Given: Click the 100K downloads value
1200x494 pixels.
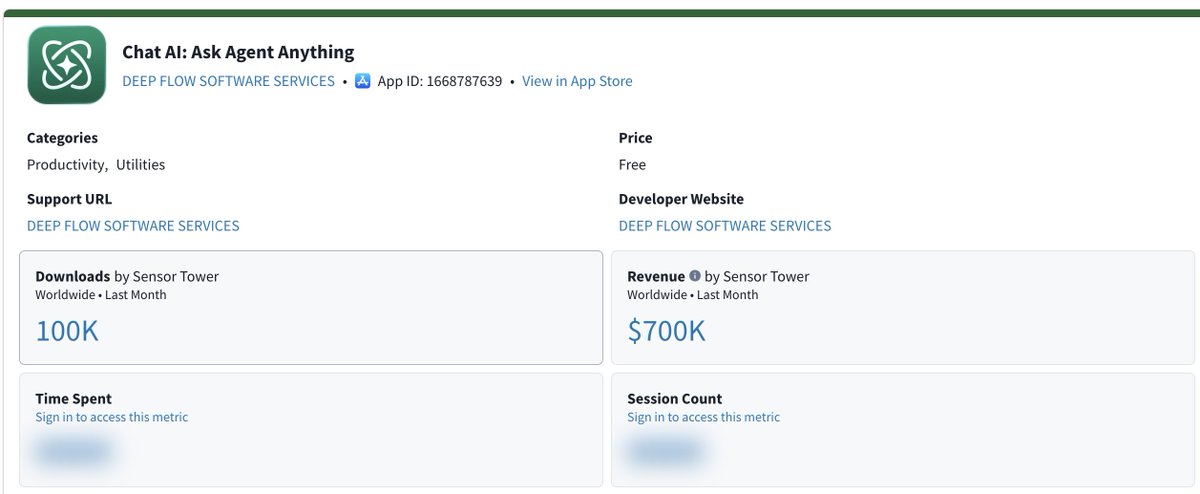Looking at the screenshot, I should [67, 331].
